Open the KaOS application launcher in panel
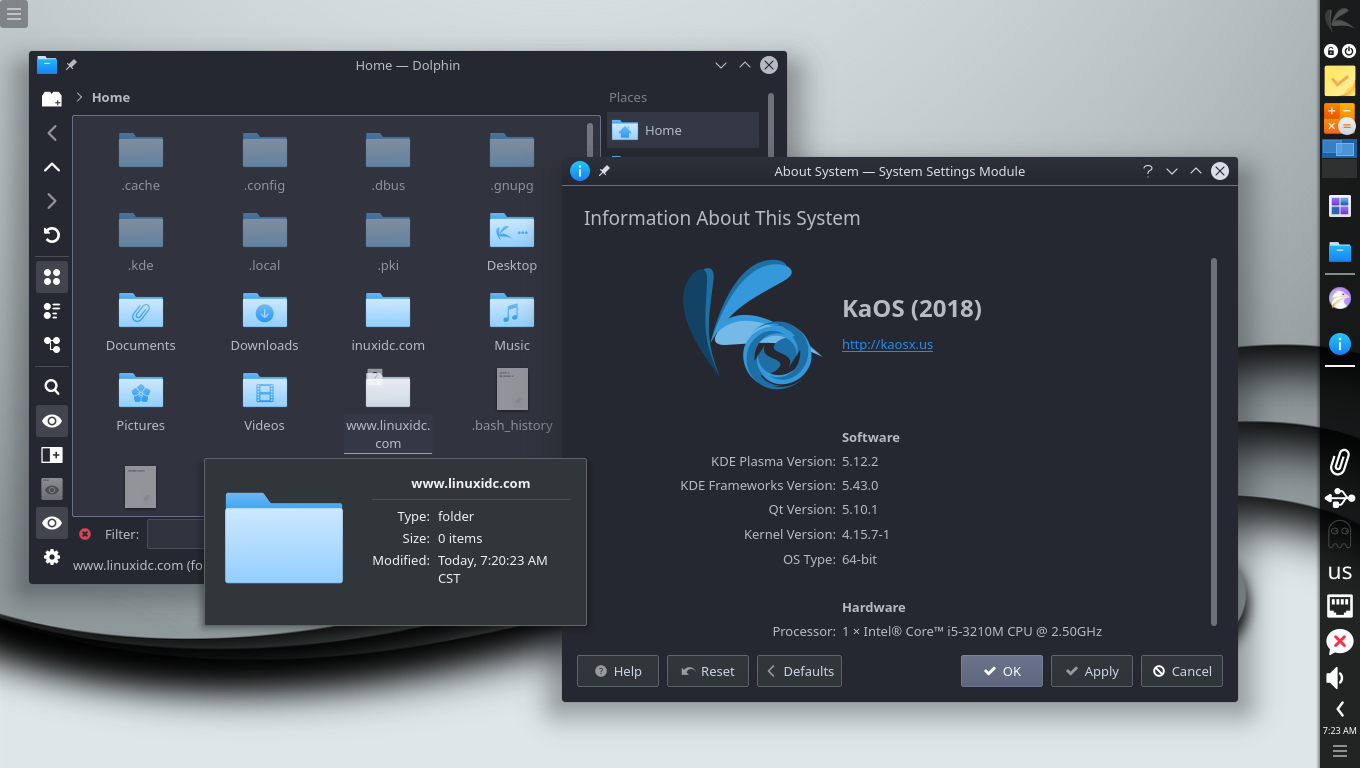Image resolution: width=1360 pixels, height=768 pixels. pos(1340,18)
